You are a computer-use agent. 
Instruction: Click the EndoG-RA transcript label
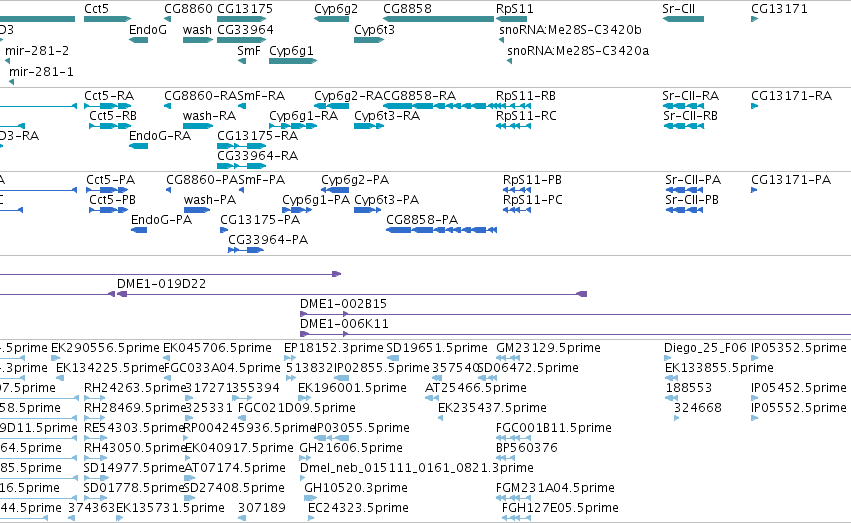(160, 136)
